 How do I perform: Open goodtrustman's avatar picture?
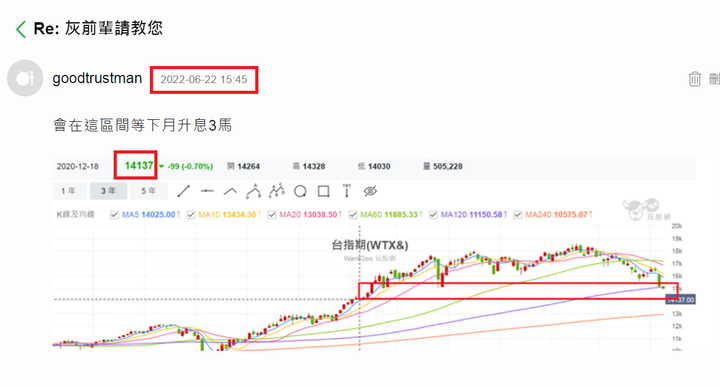pyautogui.click(x=25, y=78)
